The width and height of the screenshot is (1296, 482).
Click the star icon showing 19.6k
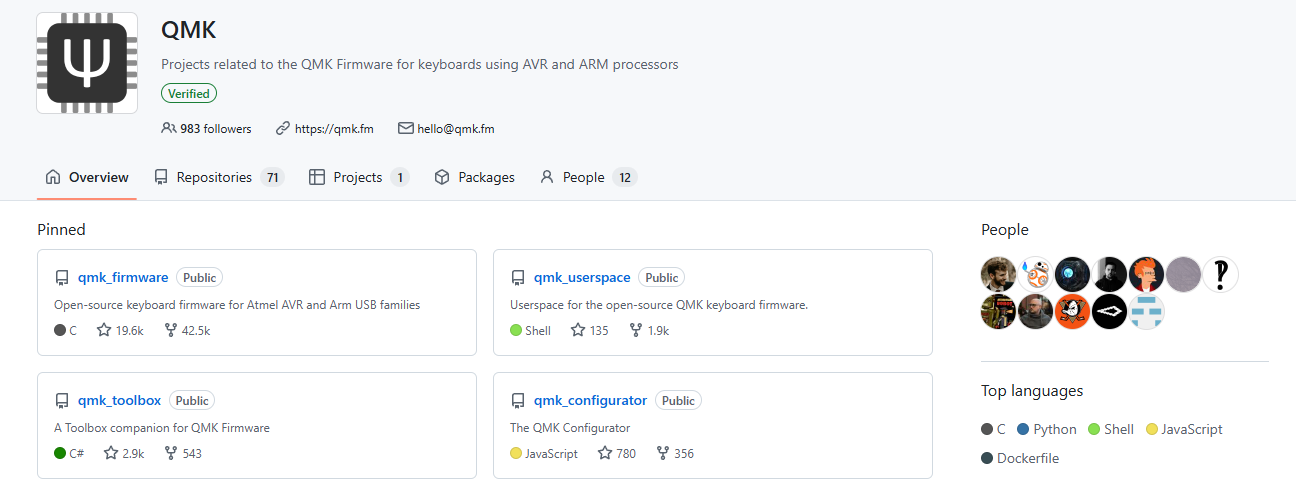tap(104, 330)
